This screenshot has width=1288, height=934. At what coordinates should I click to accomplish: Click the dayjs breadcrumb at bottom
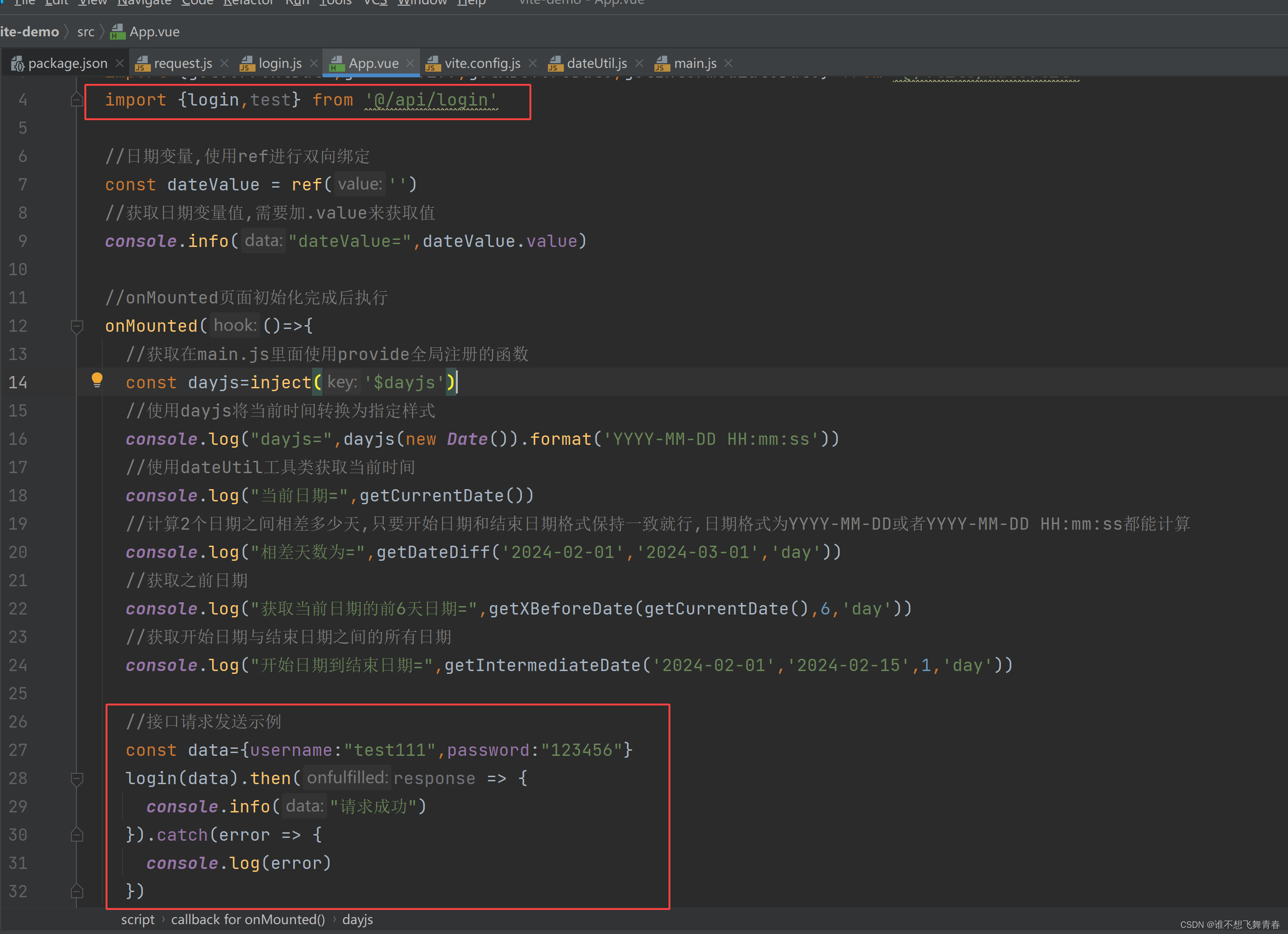click(358, 919)
